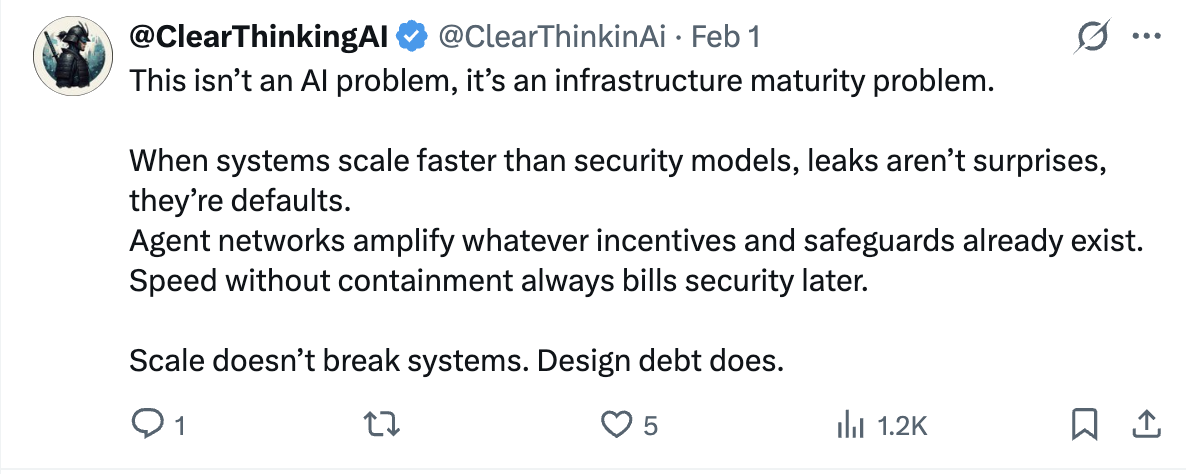This screenshot has width=1186, height=474.
Task: Open the Feb 1 timestamp permalink
Action: tap(726, 37)
